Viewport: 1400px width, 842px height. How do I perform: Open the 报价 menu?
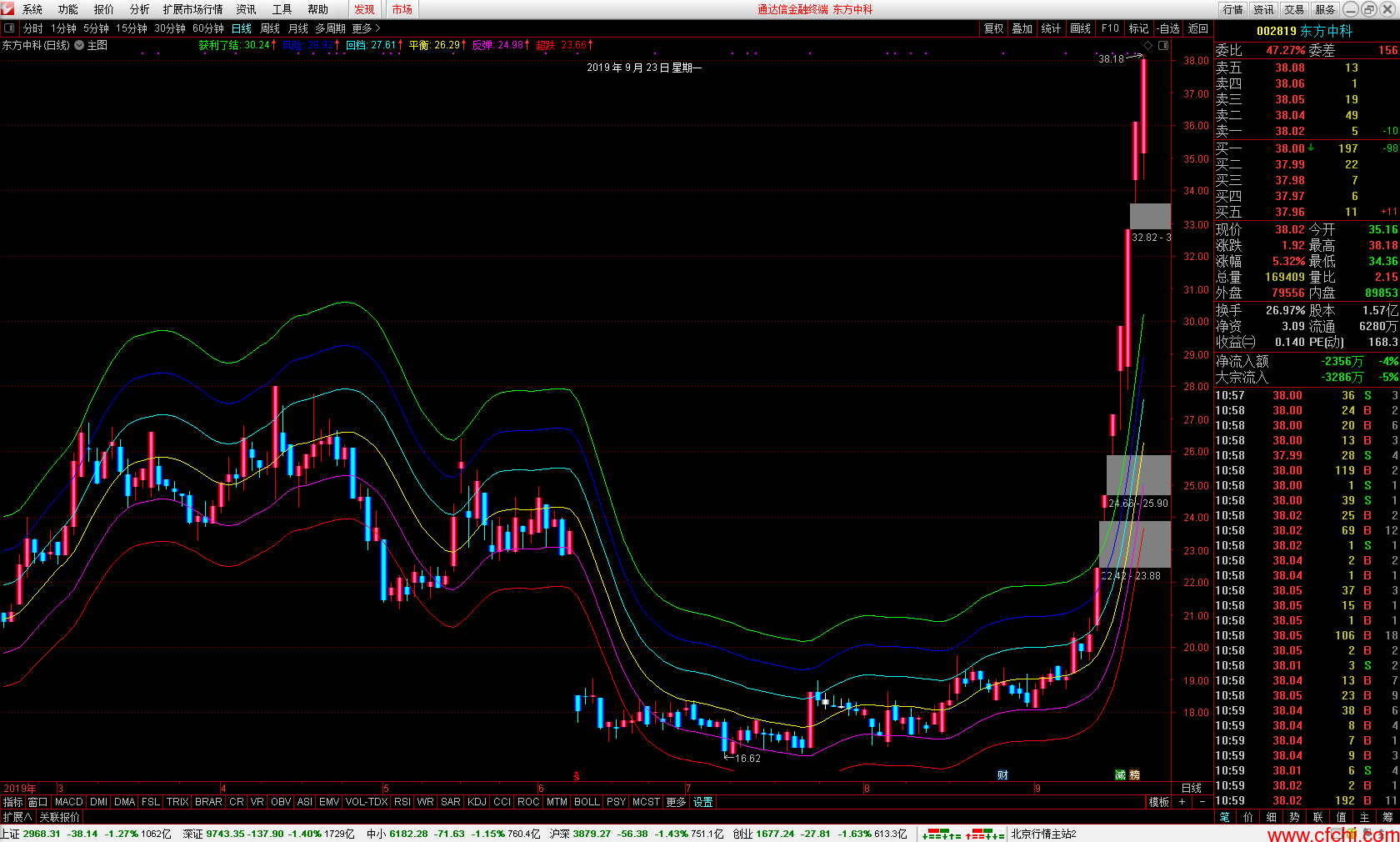coord(104,9)
